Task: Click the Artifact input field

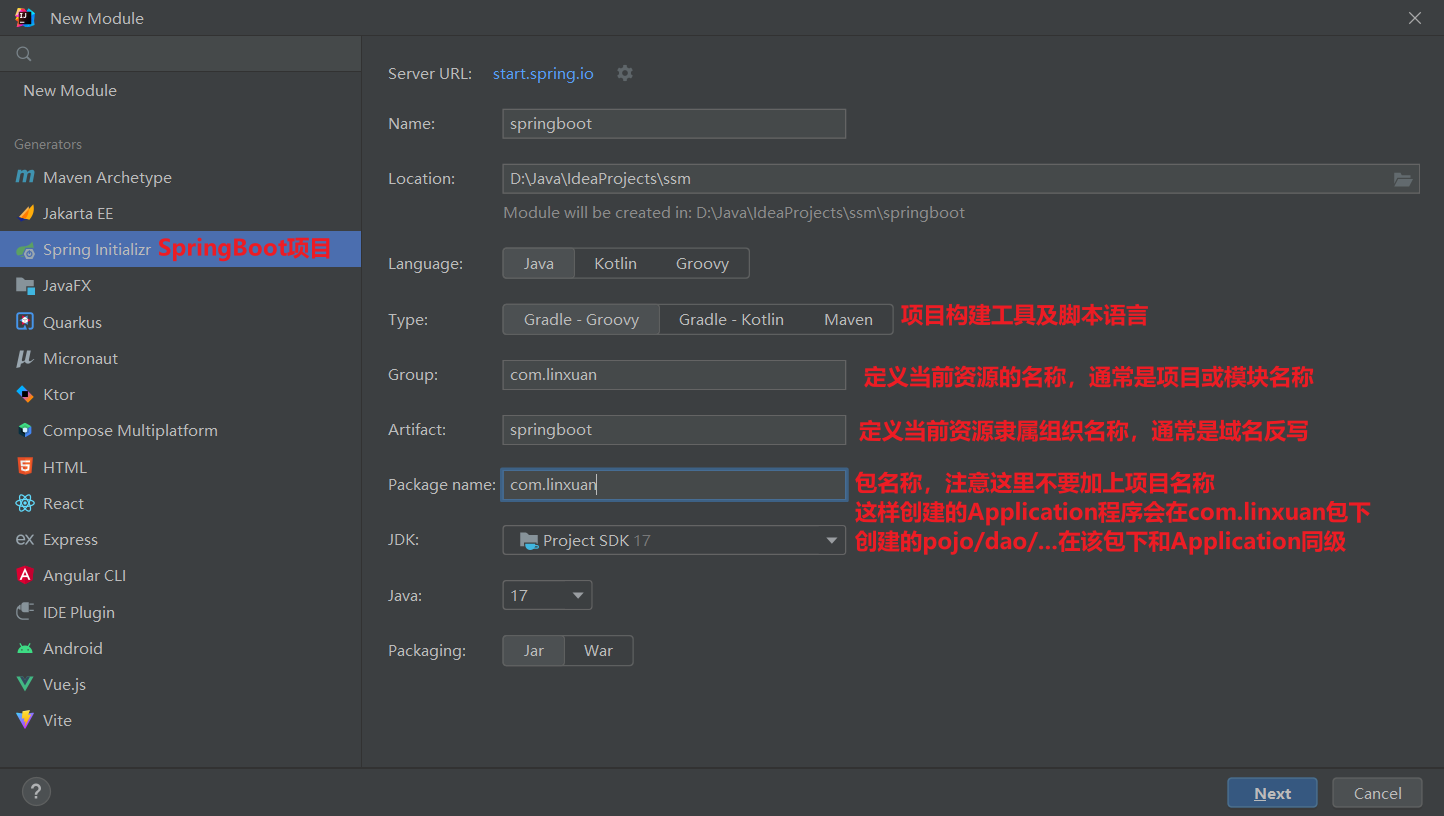Action: [674, 430]
